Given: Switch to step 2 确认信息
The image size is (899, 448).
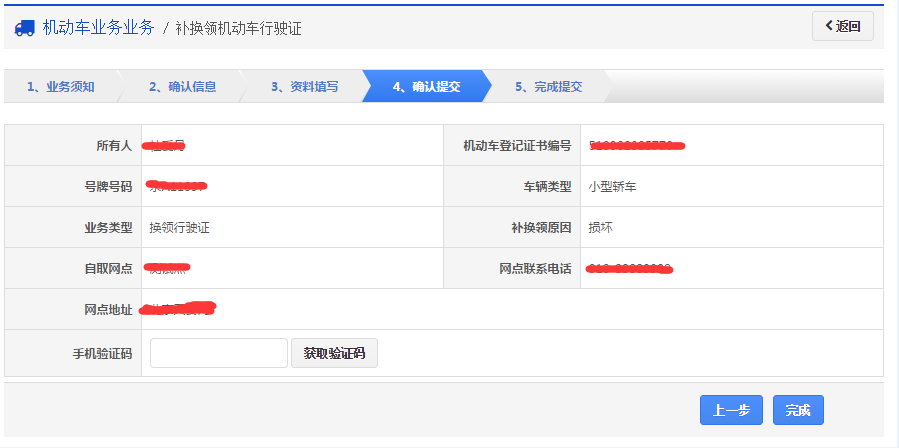Looking at the screenshot, I should point(182,86).
